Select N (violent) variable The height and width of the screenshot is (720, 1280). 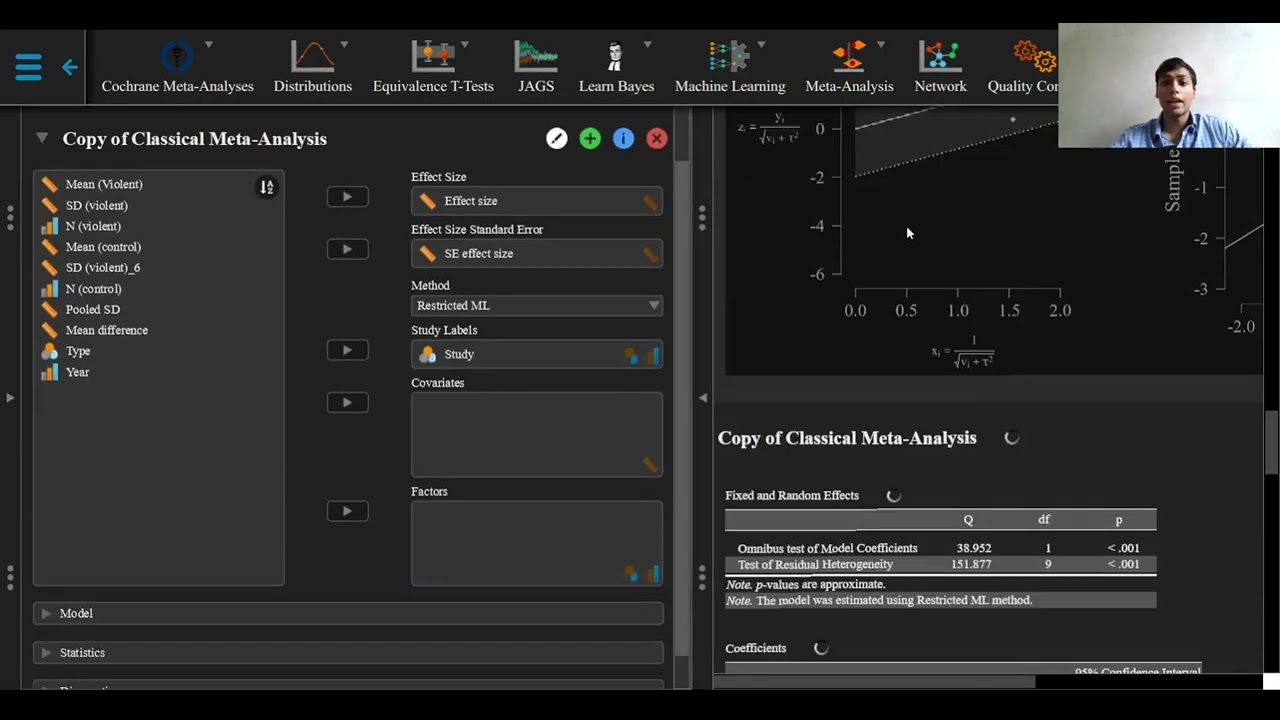click(x=93, y=226)
